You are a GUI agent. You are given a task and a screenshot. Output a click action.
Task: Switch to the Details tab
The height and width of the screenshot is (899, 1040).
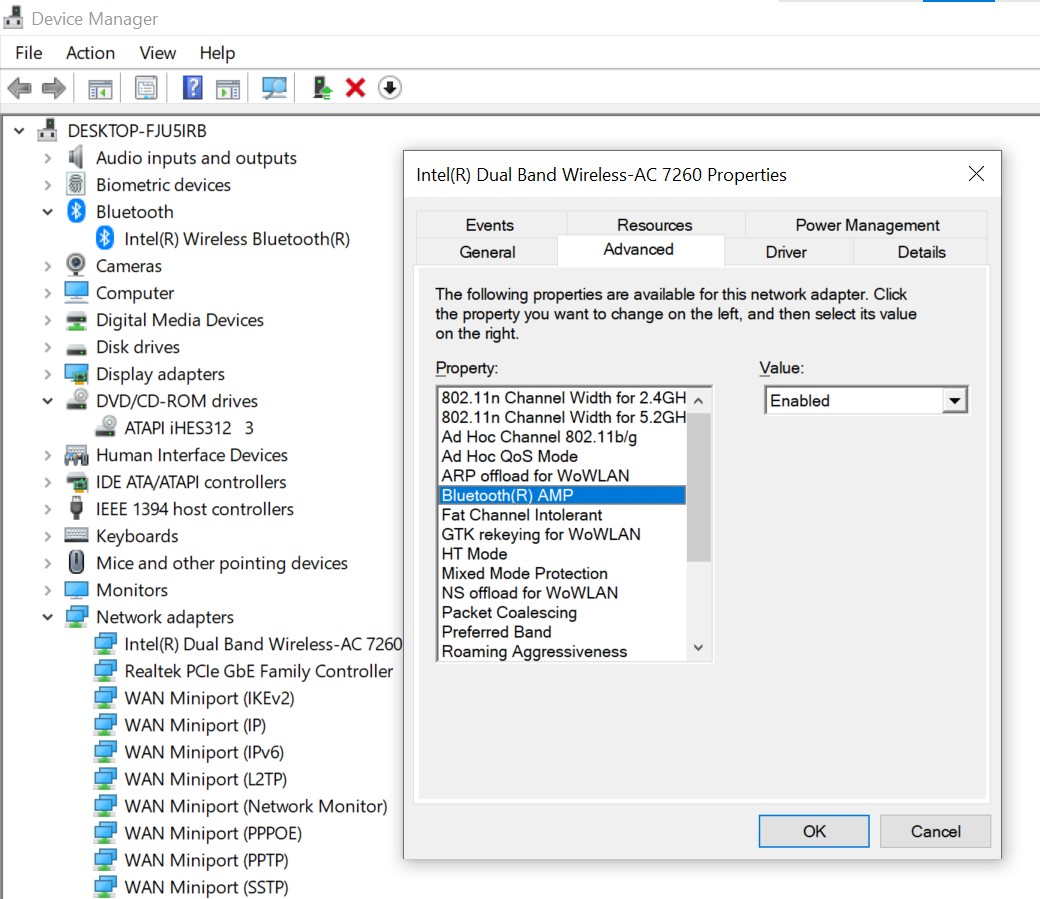pyautogui.click(x=921, y=252)
